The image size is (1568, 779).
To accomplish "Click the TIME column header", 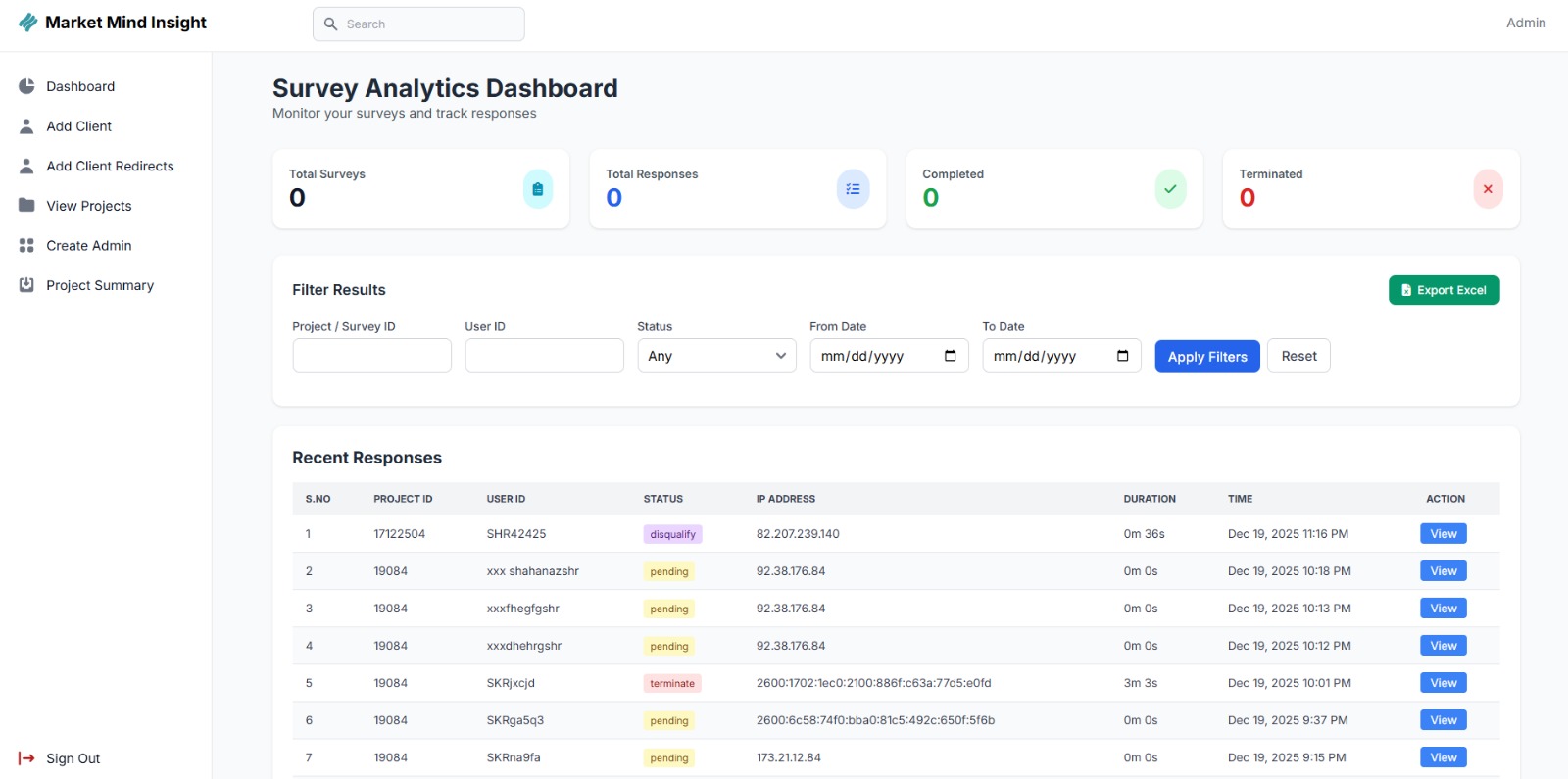I will pos(1240,499).
